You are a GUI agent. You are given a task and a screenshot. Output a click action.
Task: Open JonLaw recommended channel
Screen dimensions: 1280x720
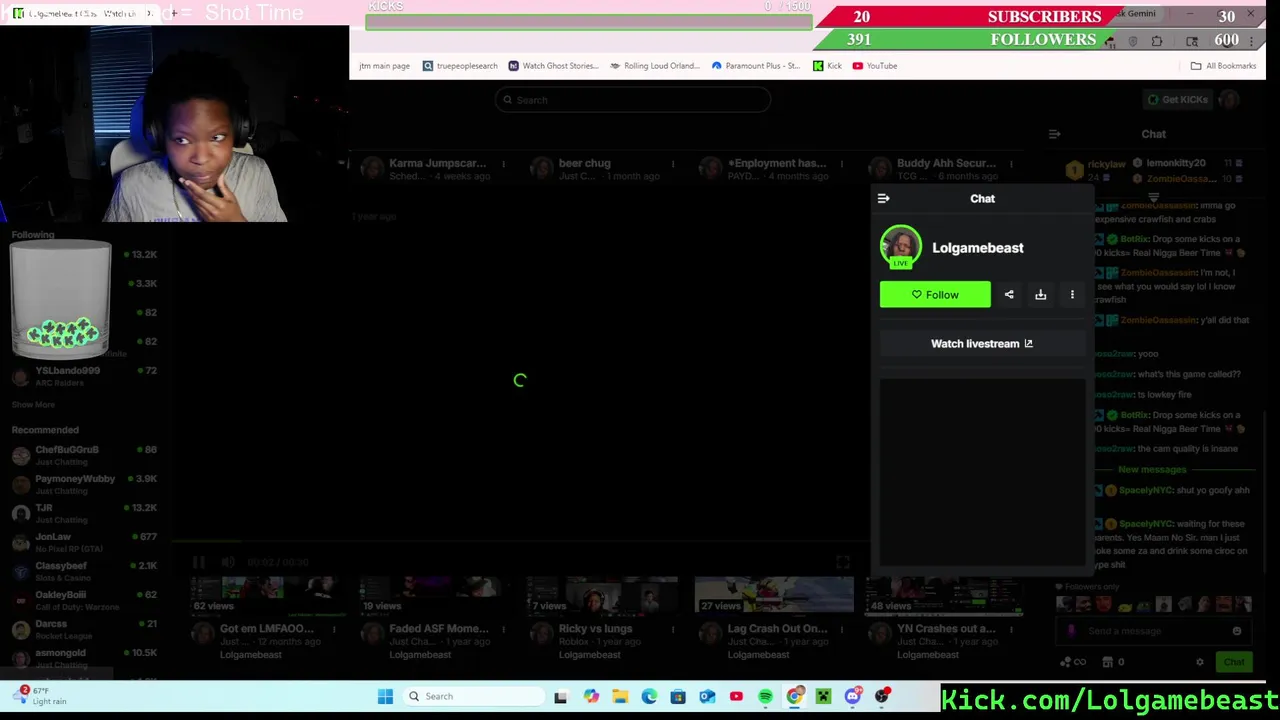coord(84,542)
